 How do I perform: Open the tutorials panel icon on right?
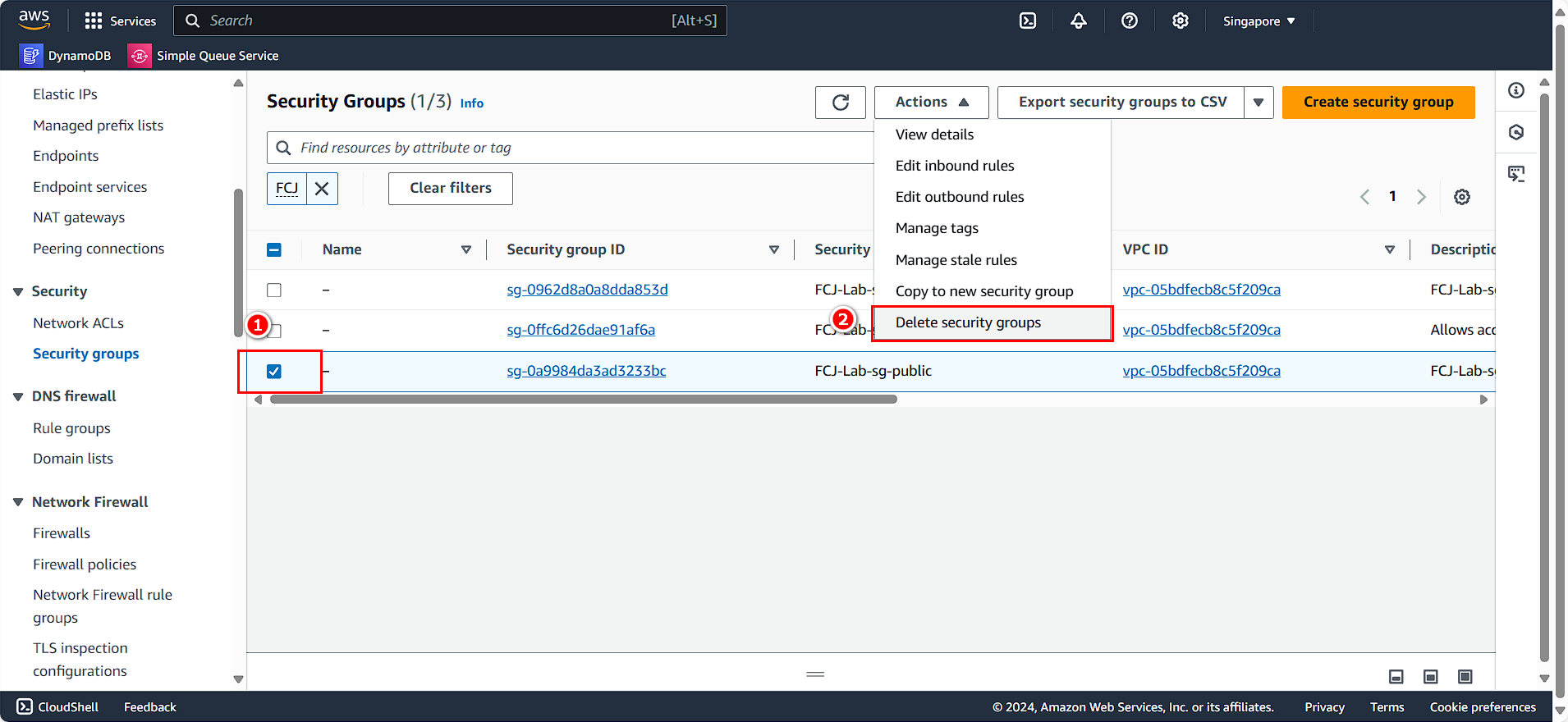(1516, 174)
